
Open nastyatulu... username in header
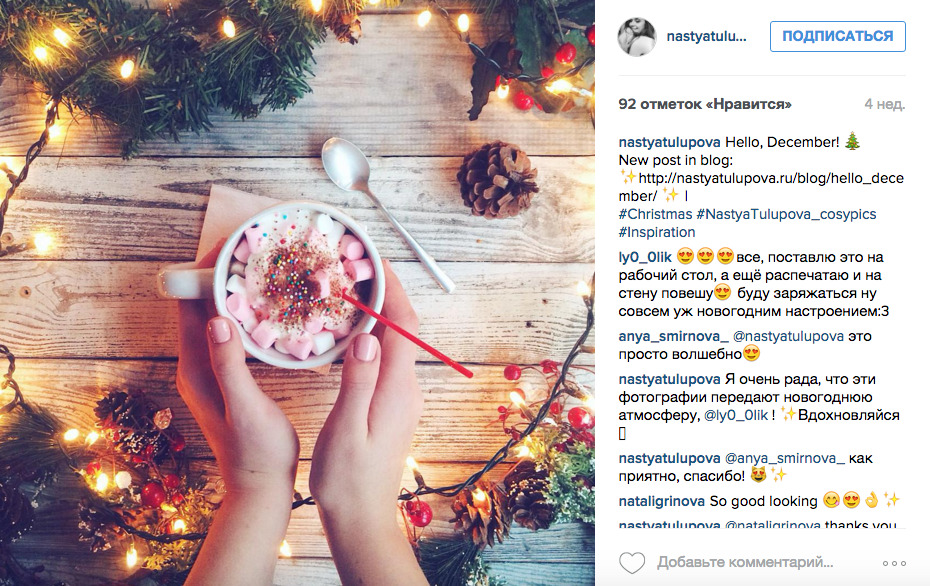706,36
